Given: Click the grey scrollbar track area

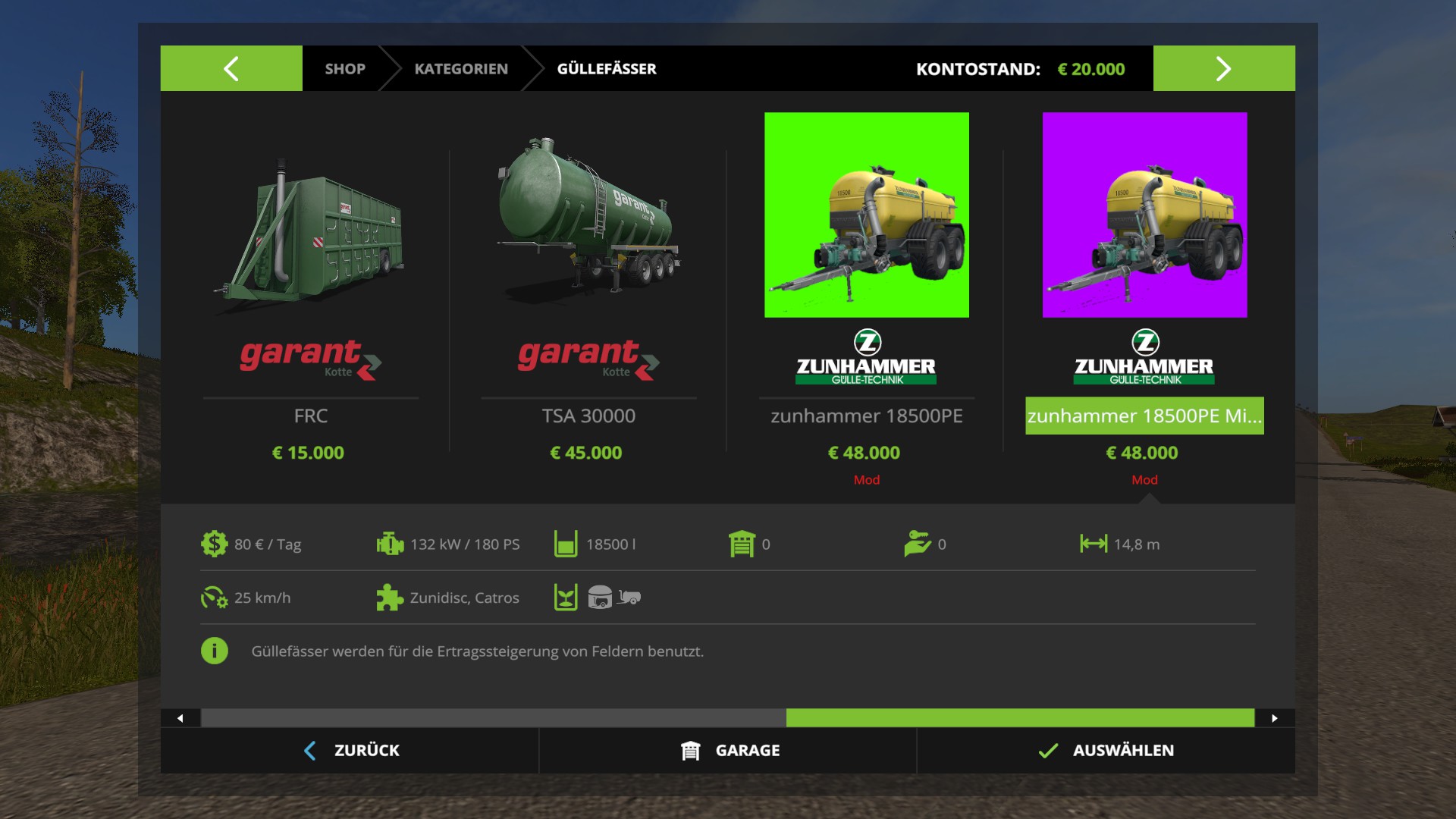Looking at the screenshot, I should pyautogui.click(x=494, y=718).
